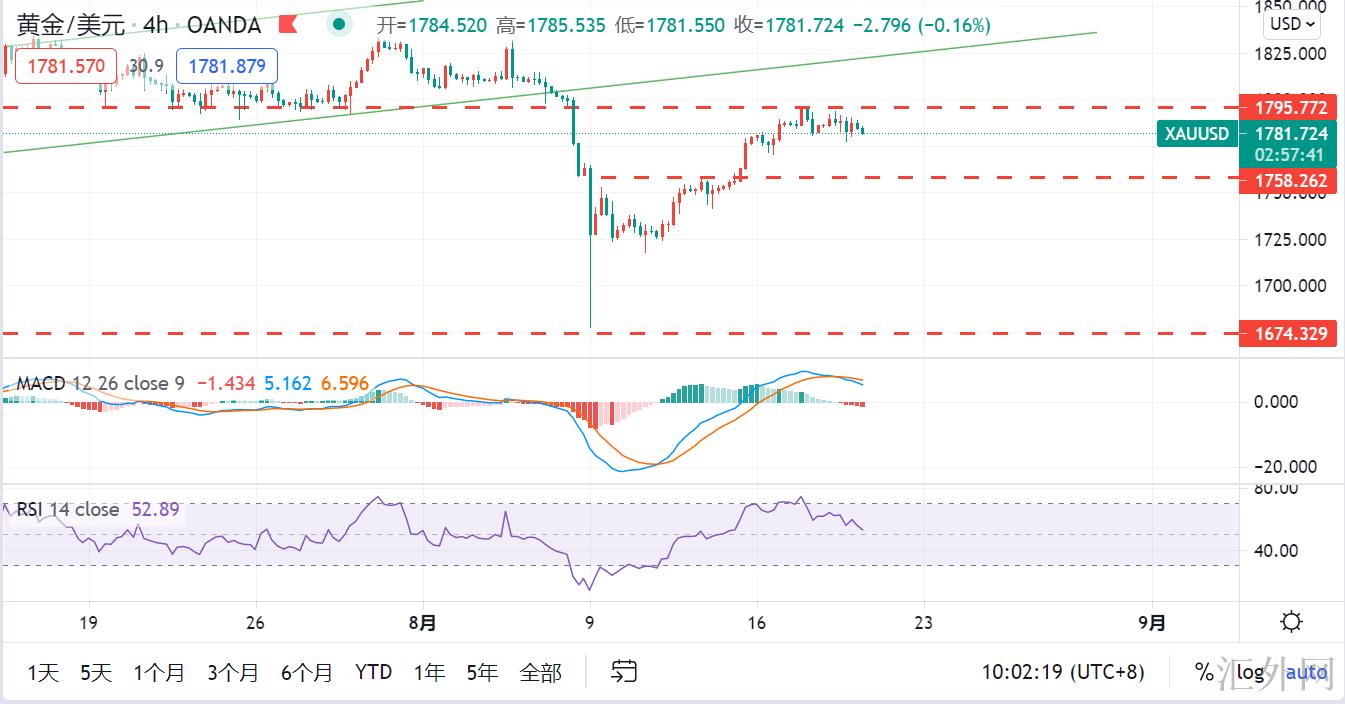
Task: Click the green market status dot
Action: [341, 24]
